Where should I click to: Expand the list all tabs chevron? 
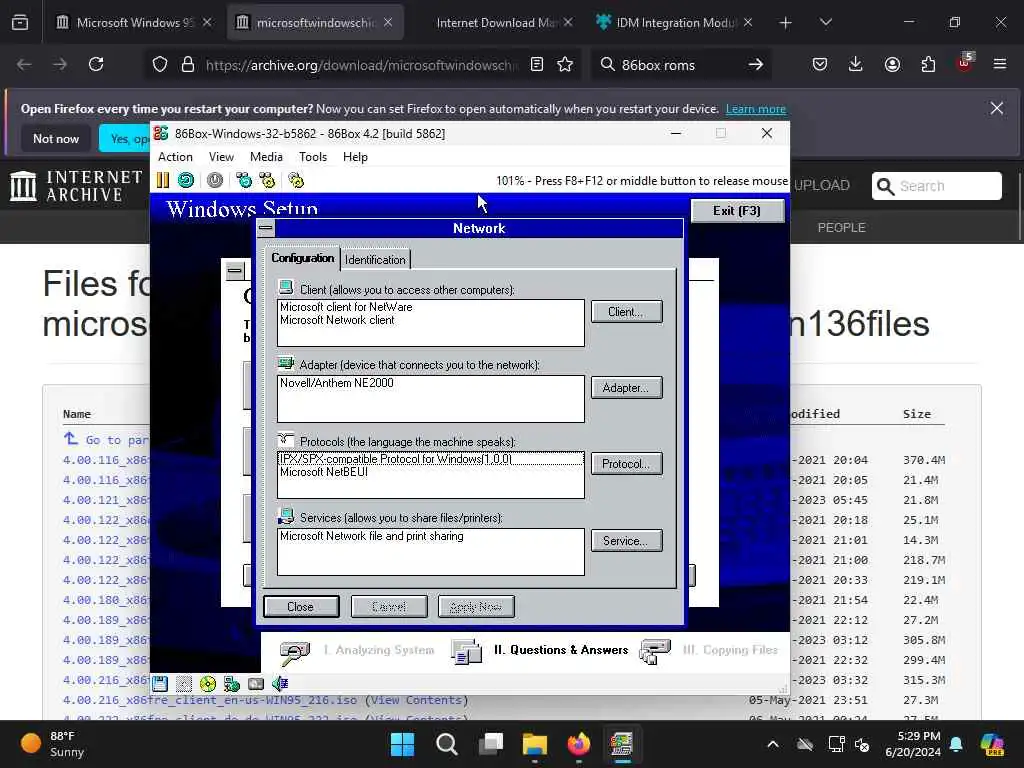[x=825, y=23]
